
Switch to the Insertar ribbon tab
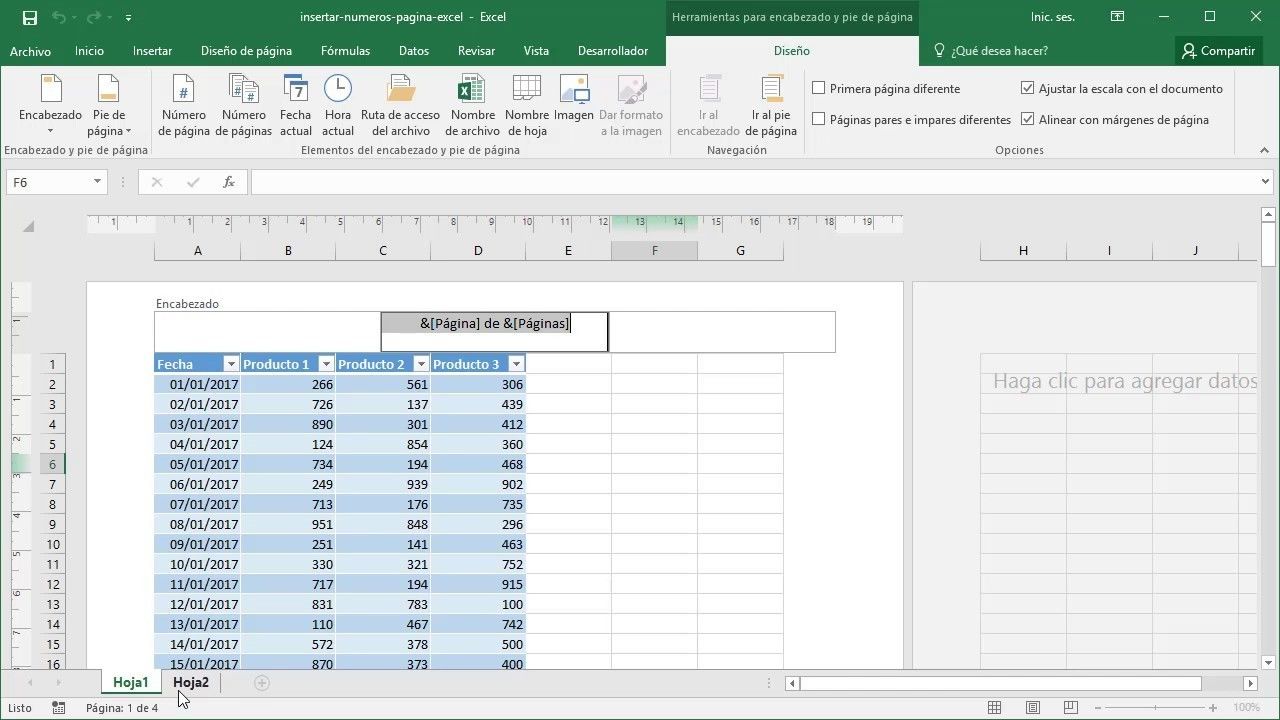tap(152, 51)
